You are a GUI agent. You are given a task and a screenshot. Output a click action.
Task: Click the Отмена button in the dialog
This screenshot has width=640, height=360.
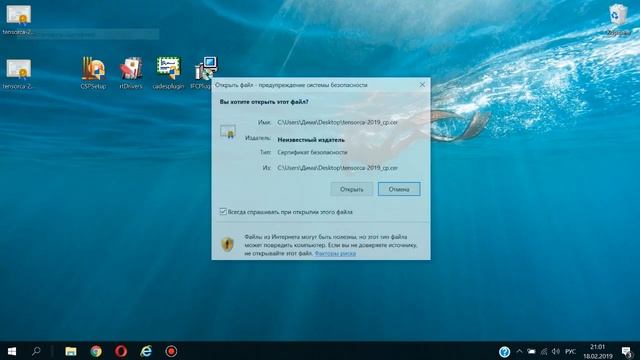click(x=399, y=189)
